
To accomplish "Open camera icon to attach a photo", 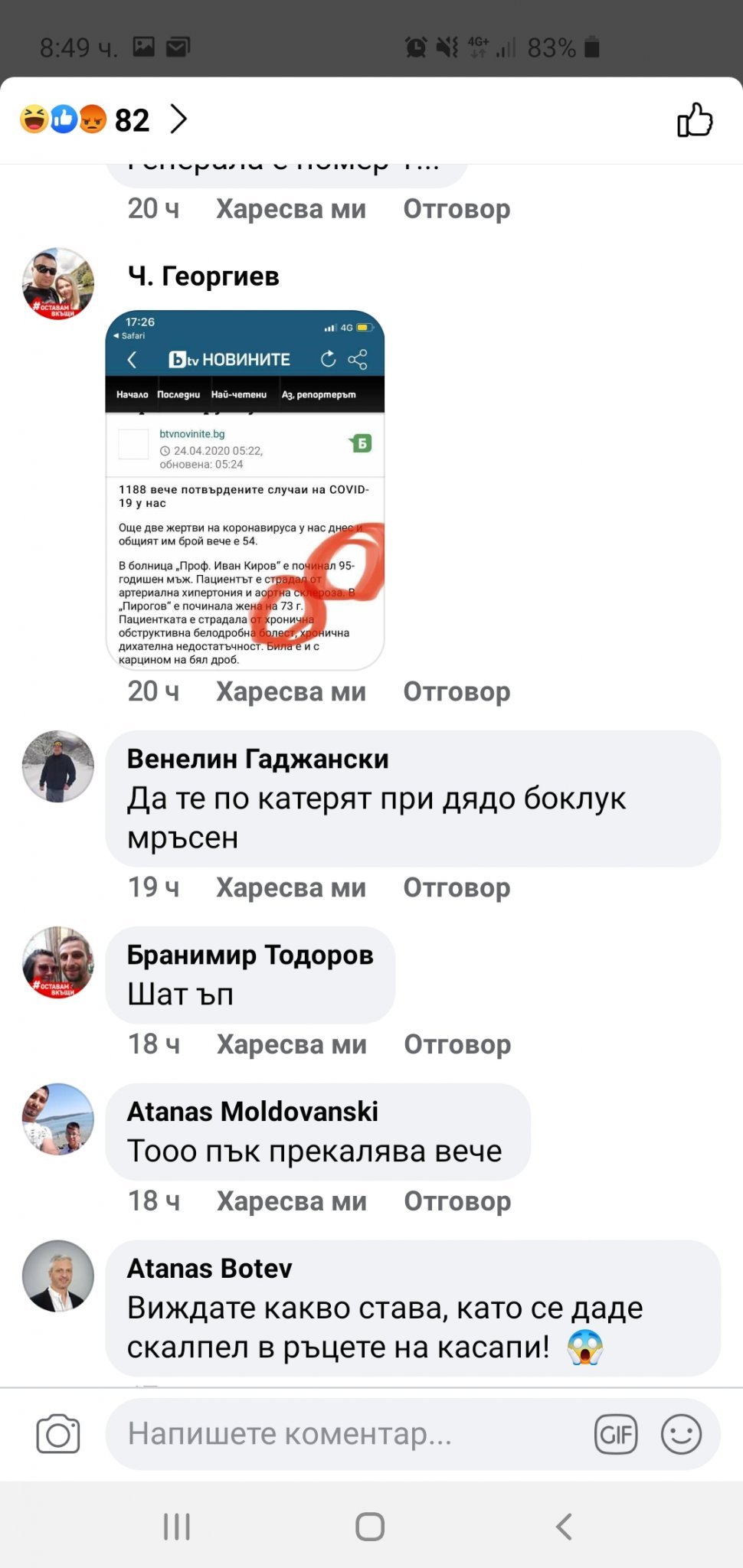I will [x=58, y=1434].
